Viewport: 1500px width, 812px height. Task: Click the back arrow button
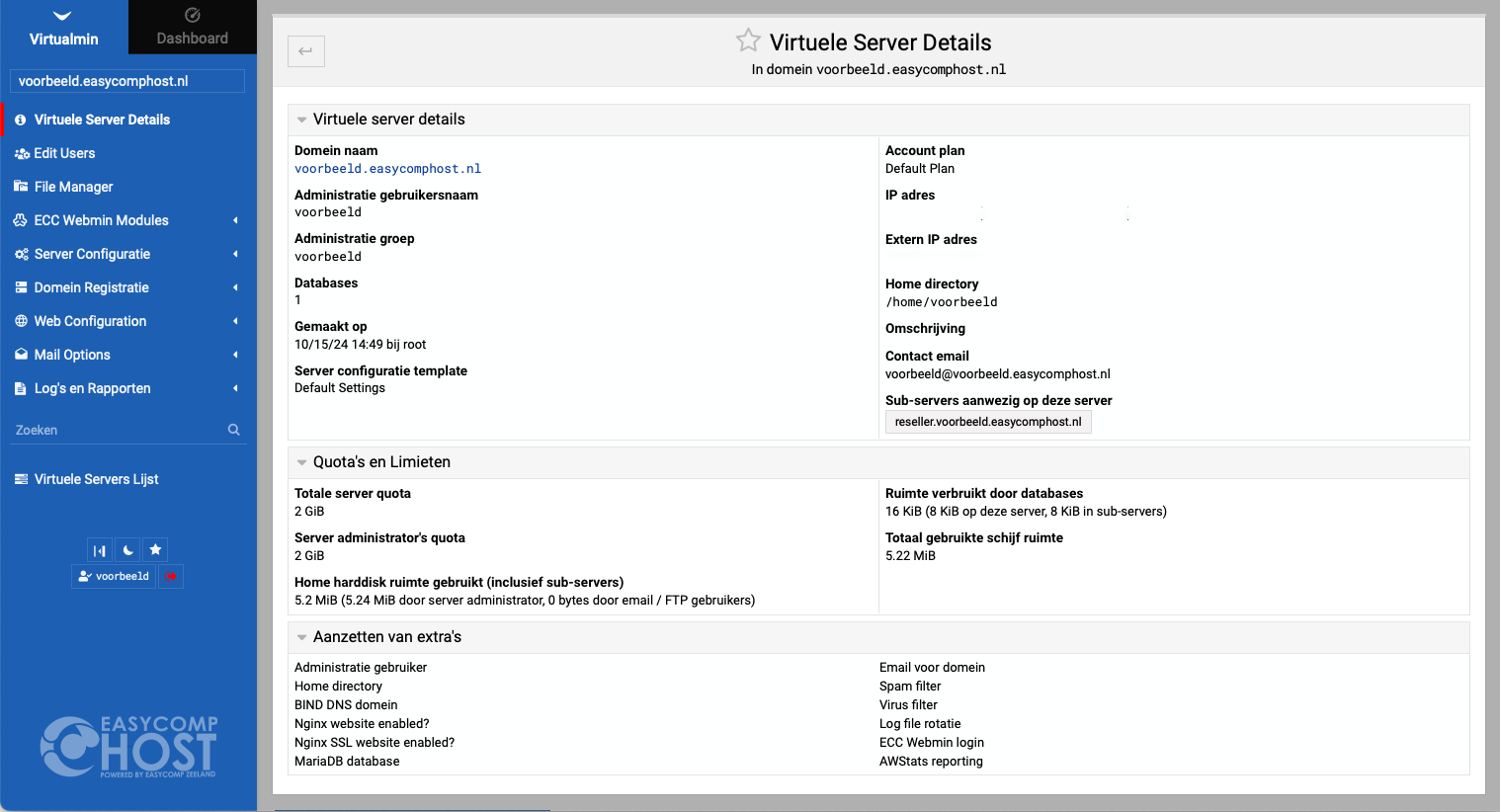[306, 51]
